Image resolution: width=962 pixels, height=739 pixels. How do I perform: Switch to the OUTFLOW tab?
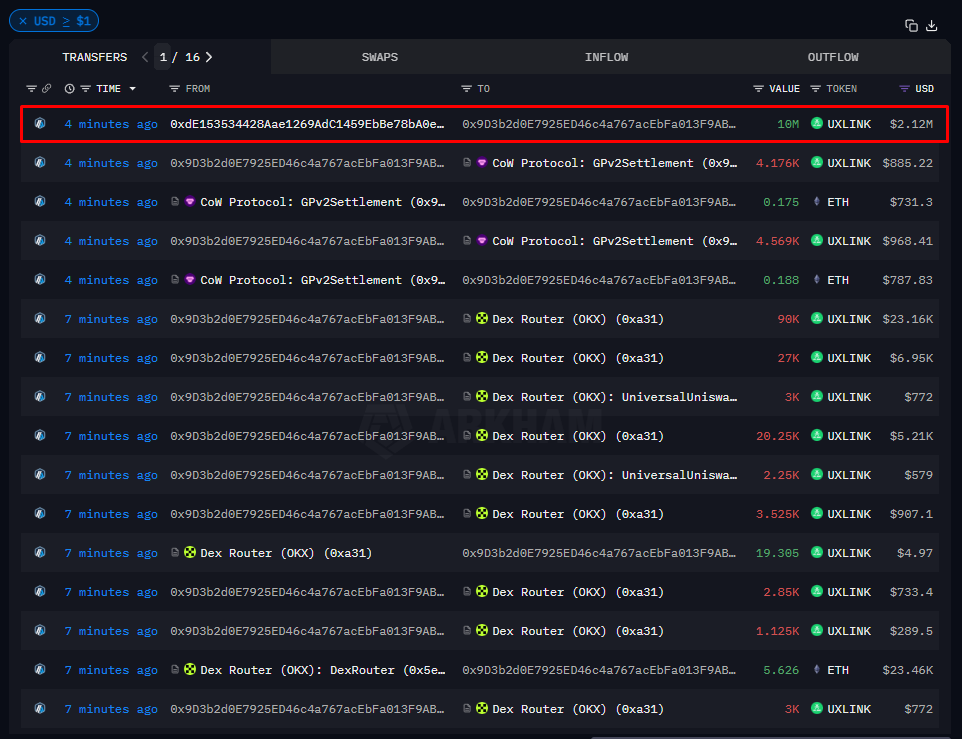(x=832, y=57)
